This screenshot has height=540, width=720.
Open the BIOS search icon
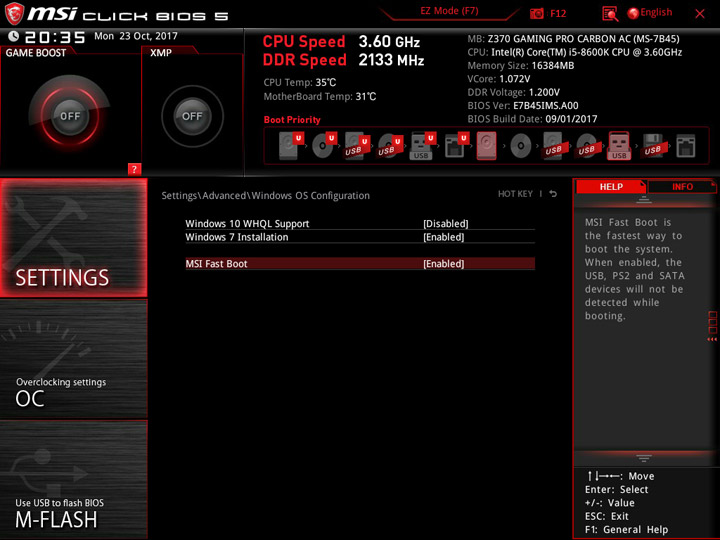[x=610, y=14]
